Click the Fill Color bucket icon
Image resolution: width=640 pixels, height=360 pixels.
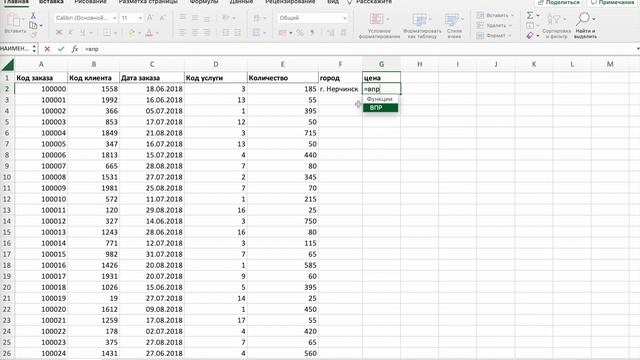(x=131, y=33)
